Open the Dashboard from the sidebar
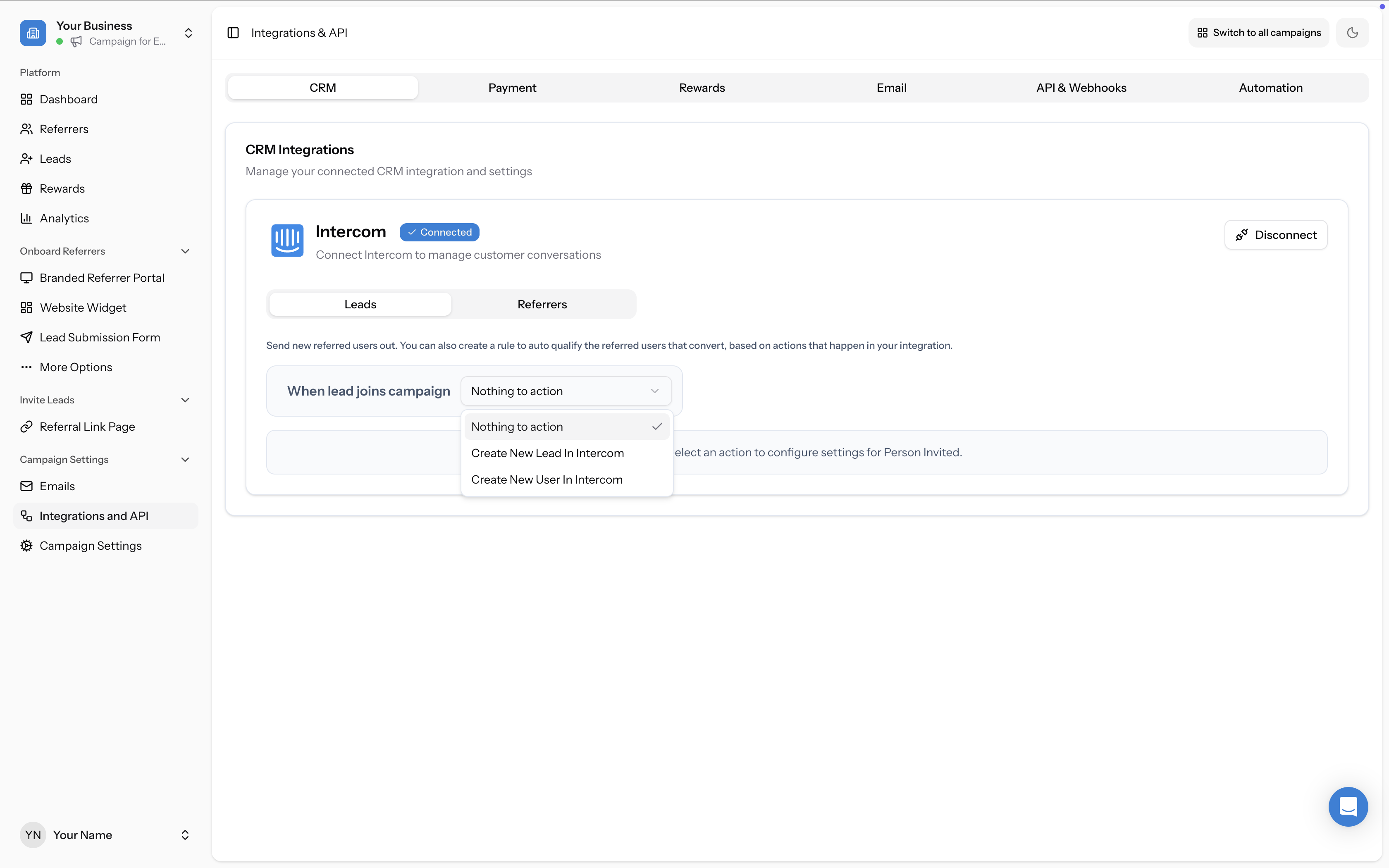The height and width of the screenshot is (868, 1389). pos(69,99)
